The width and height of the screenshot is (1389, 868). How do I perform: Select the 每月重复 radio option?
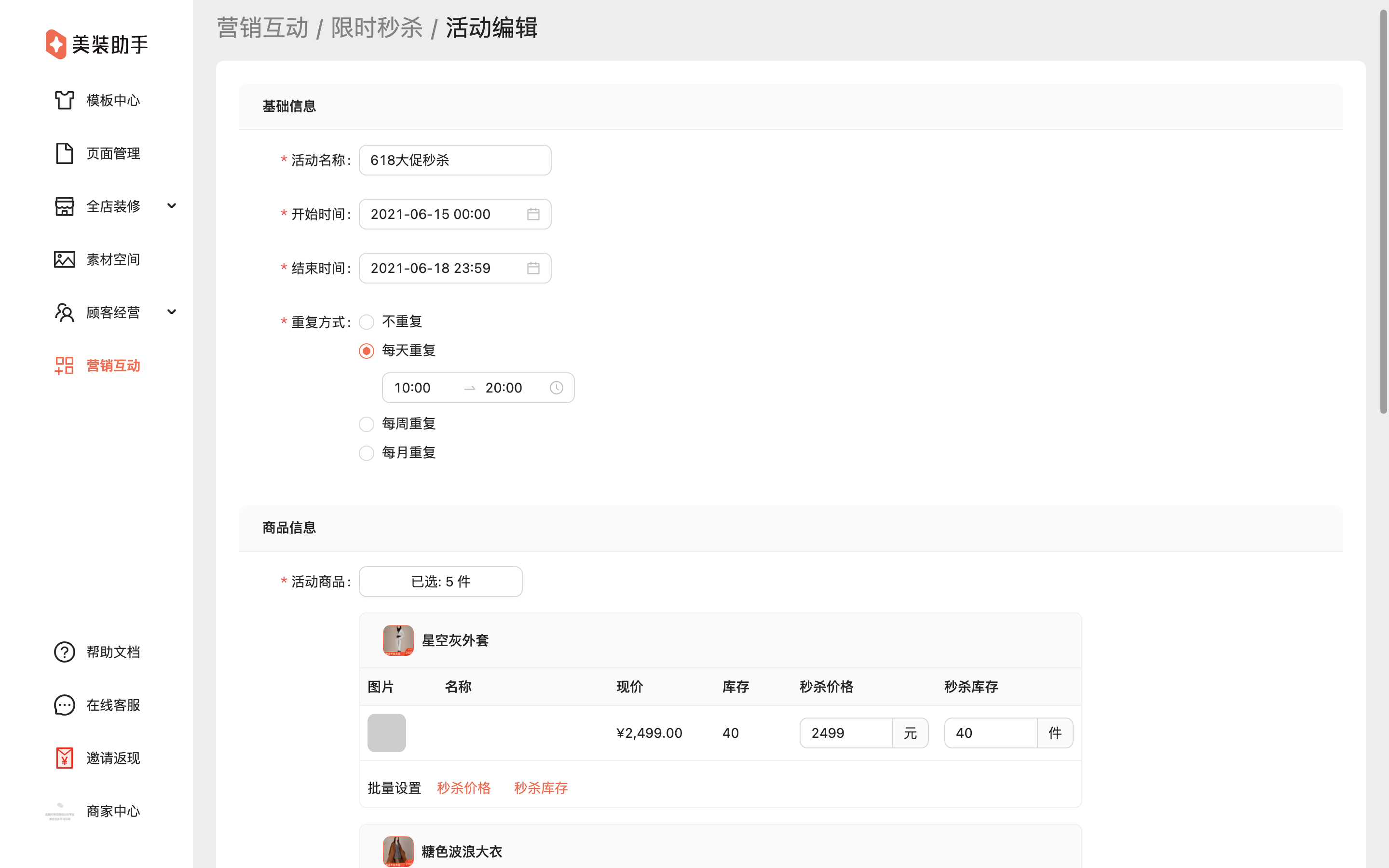click(367, 453)
